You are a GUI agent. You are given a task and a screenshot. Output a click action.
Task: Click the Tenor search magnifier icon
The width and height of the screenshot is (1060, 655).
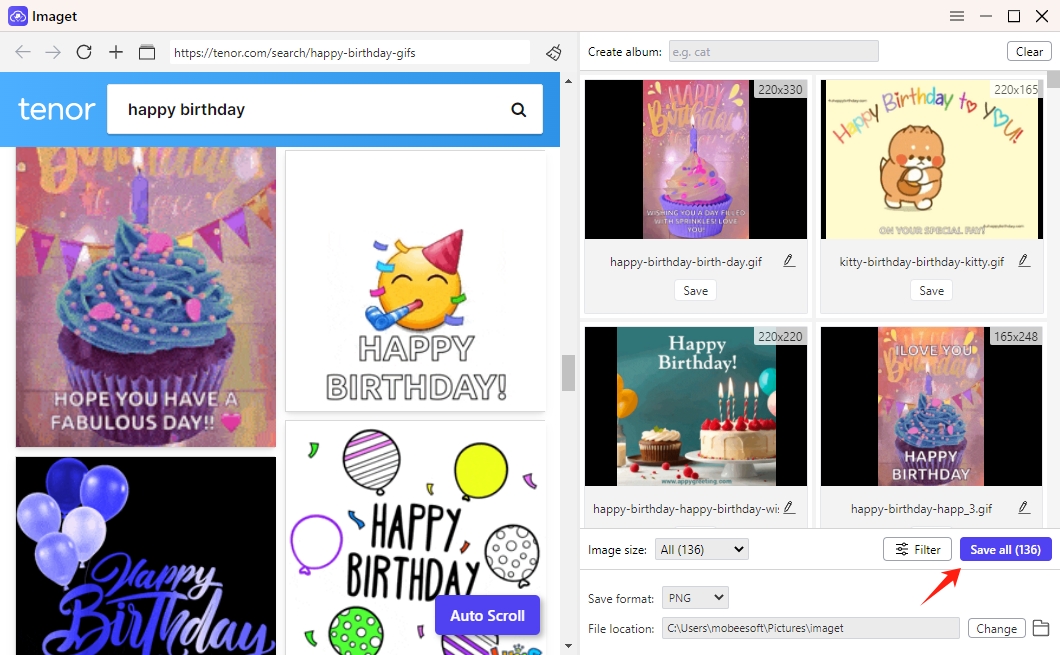tap(518, 110)
